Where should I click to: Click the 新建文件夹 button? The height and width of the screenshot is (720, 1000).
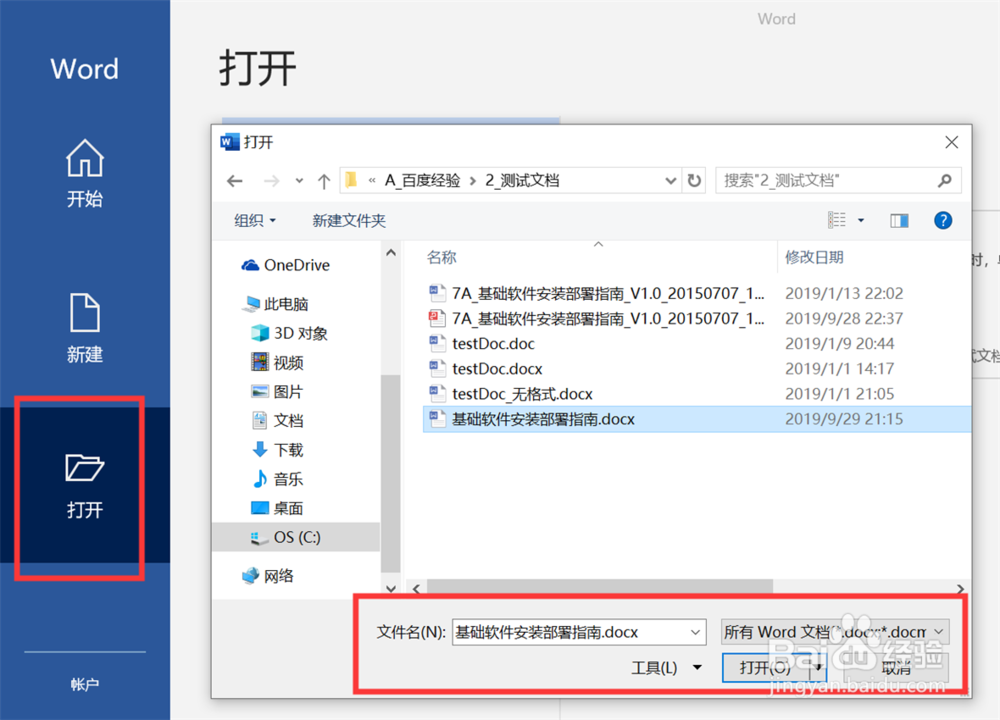tap(348, 220)
